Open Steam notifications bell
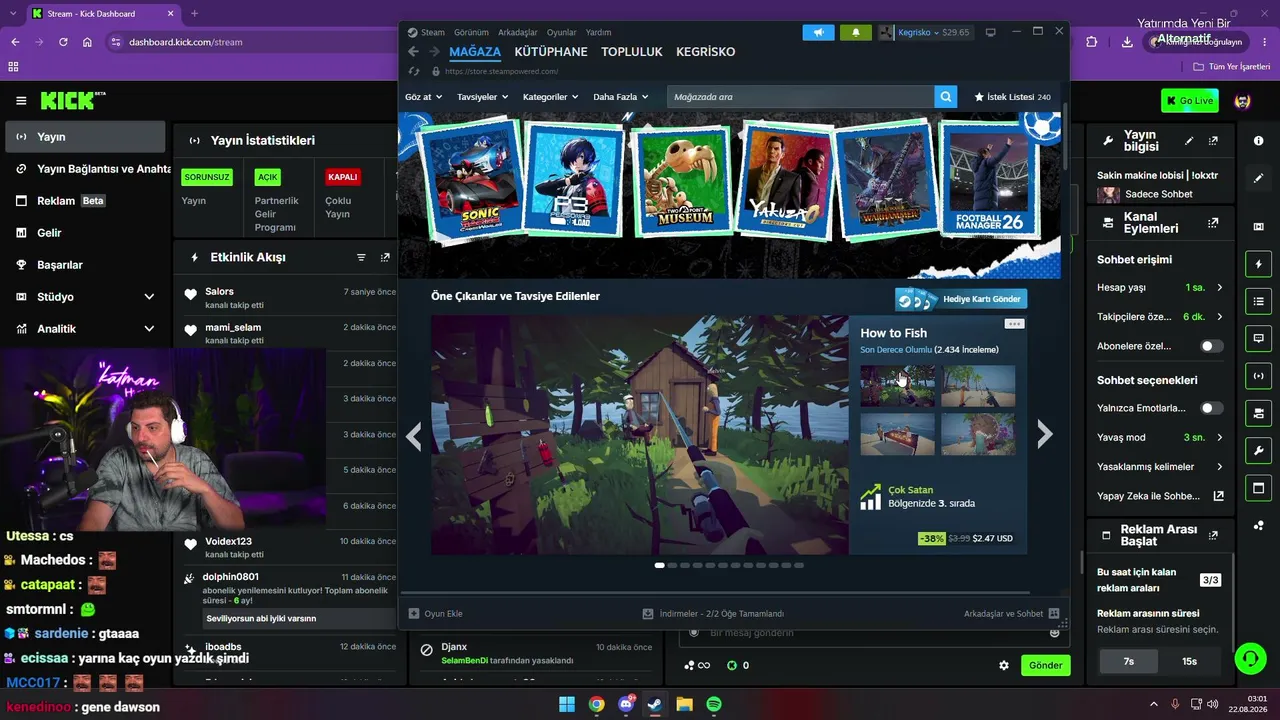The width and height of the screenshot is (1280, 720). [x=855, y=32]
